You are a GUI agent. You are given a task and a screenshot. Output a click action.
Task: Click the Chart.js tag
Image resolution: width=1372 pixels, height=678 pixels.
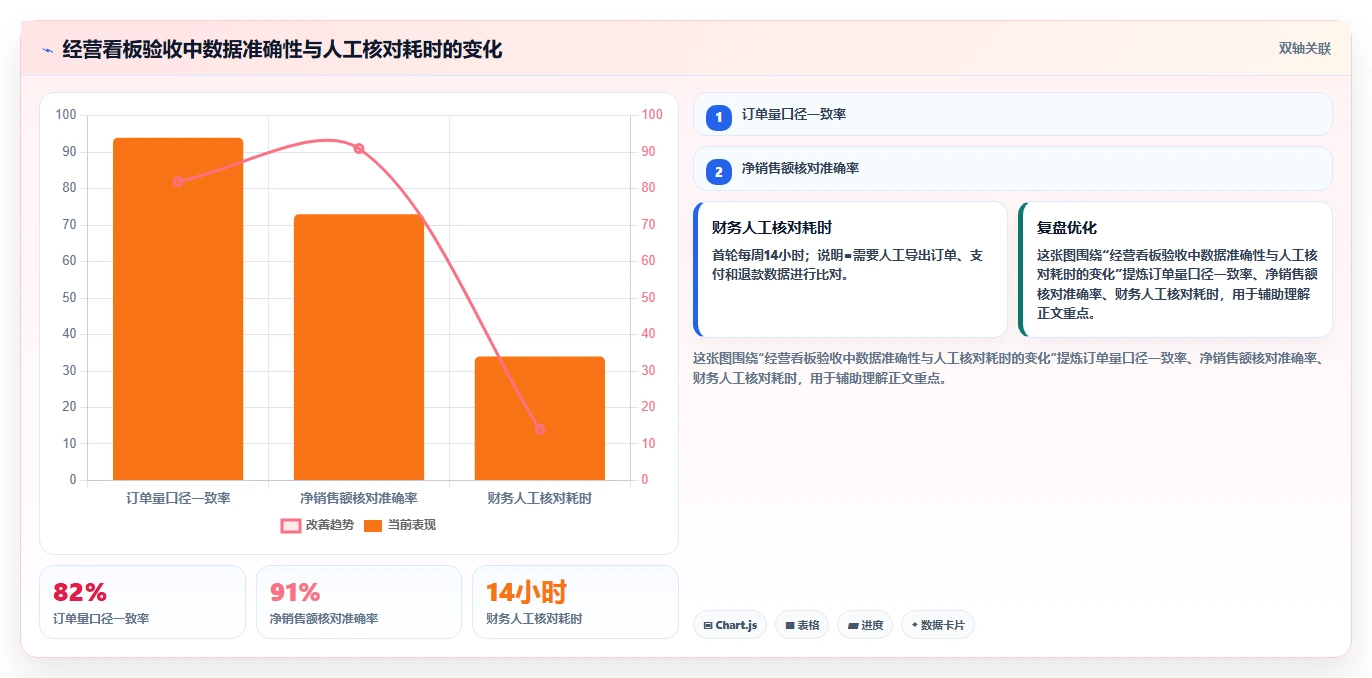pos(730,625)
